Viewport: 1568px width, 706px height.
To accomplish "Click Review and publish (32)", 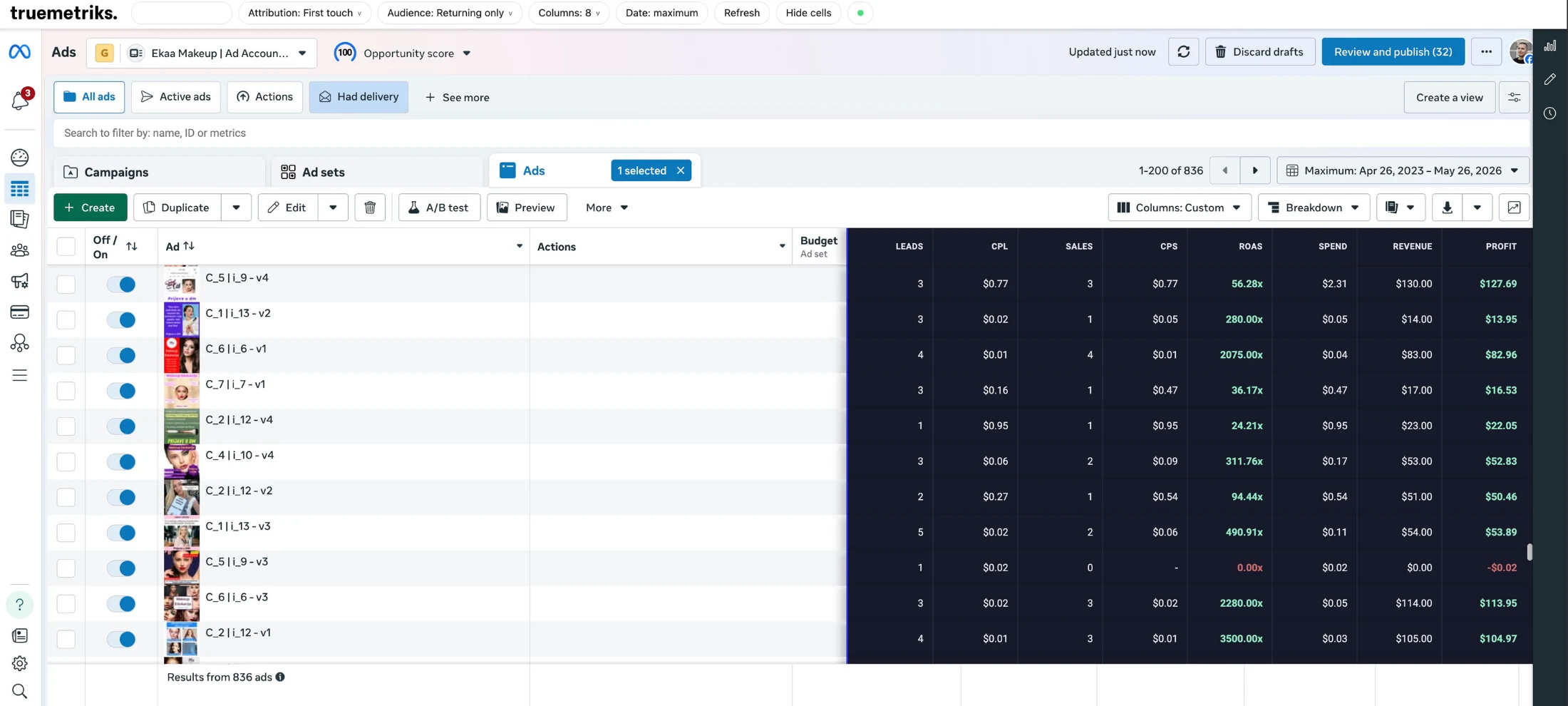I will tap(1393, 52).
